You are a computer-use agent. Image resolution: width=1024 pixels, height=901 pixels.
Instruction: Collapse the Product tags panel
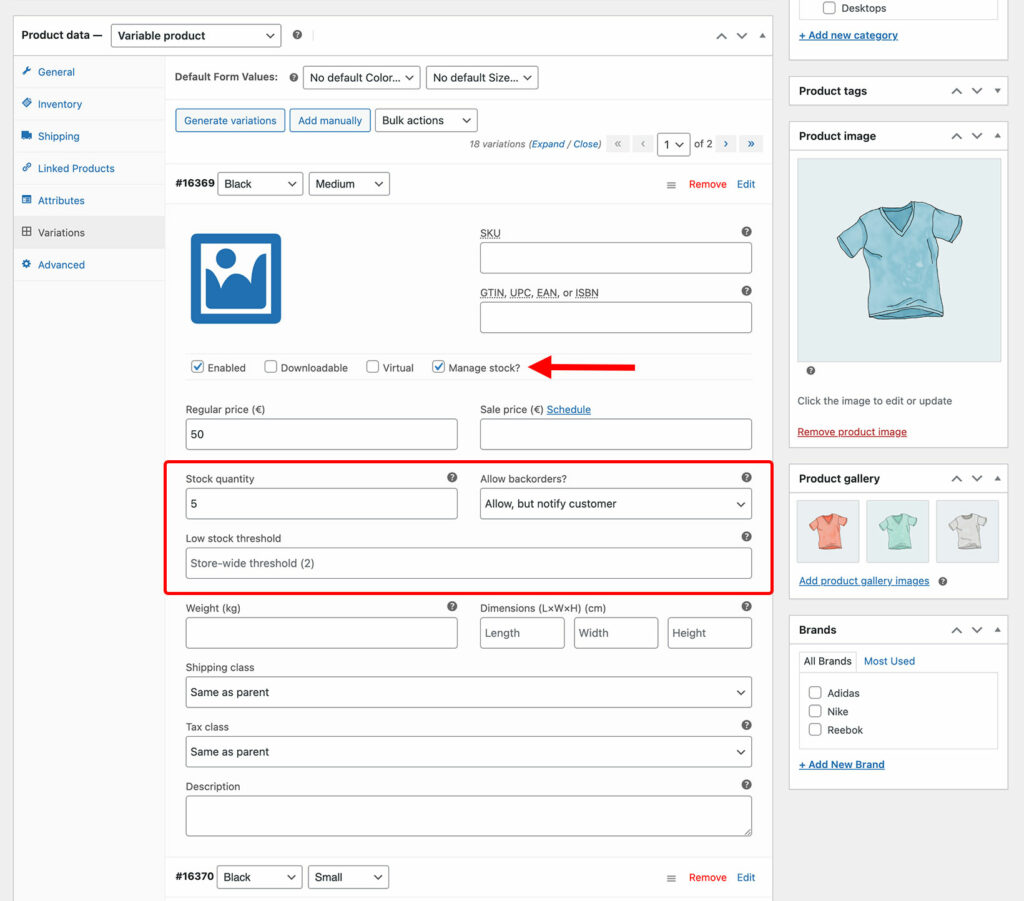click(x=997, y=91)
